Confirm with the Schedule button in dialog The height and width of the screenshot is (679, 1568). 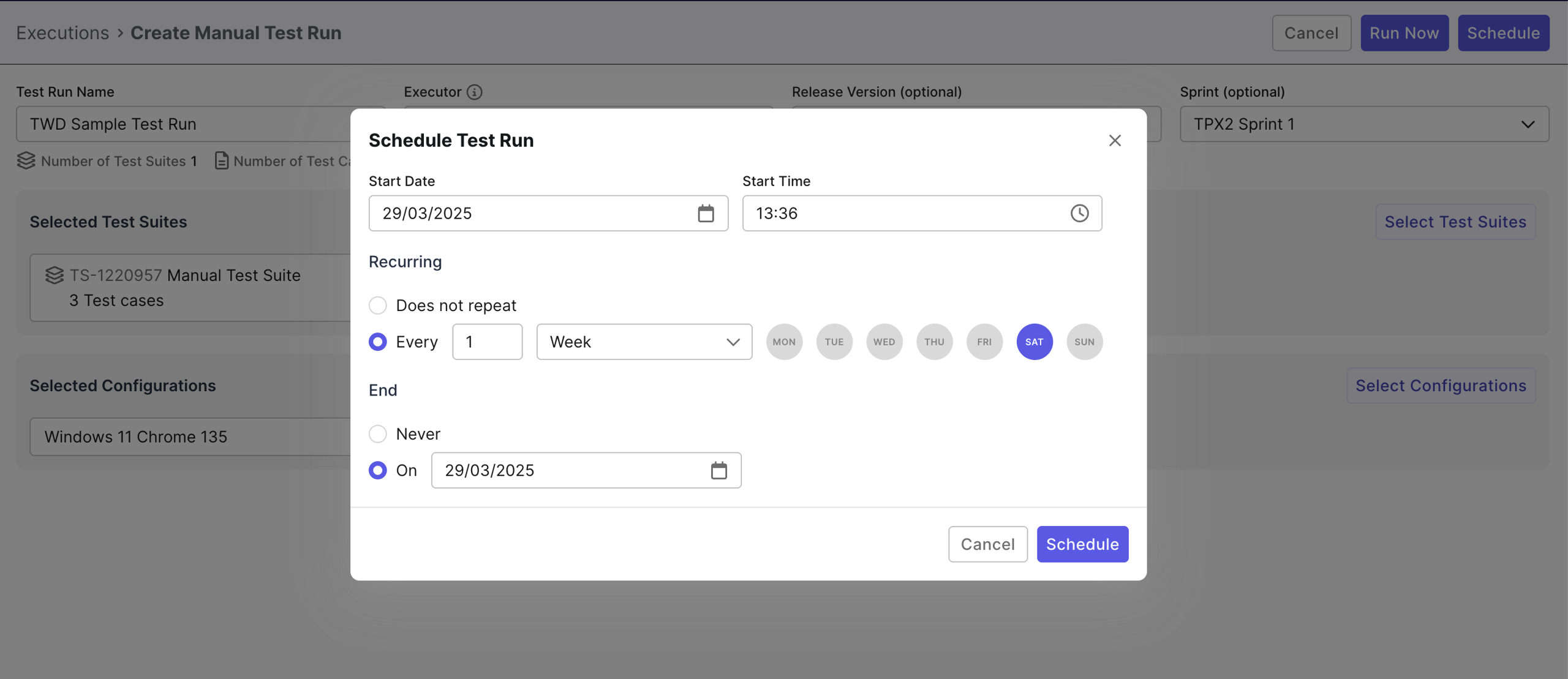[1082, 544]
